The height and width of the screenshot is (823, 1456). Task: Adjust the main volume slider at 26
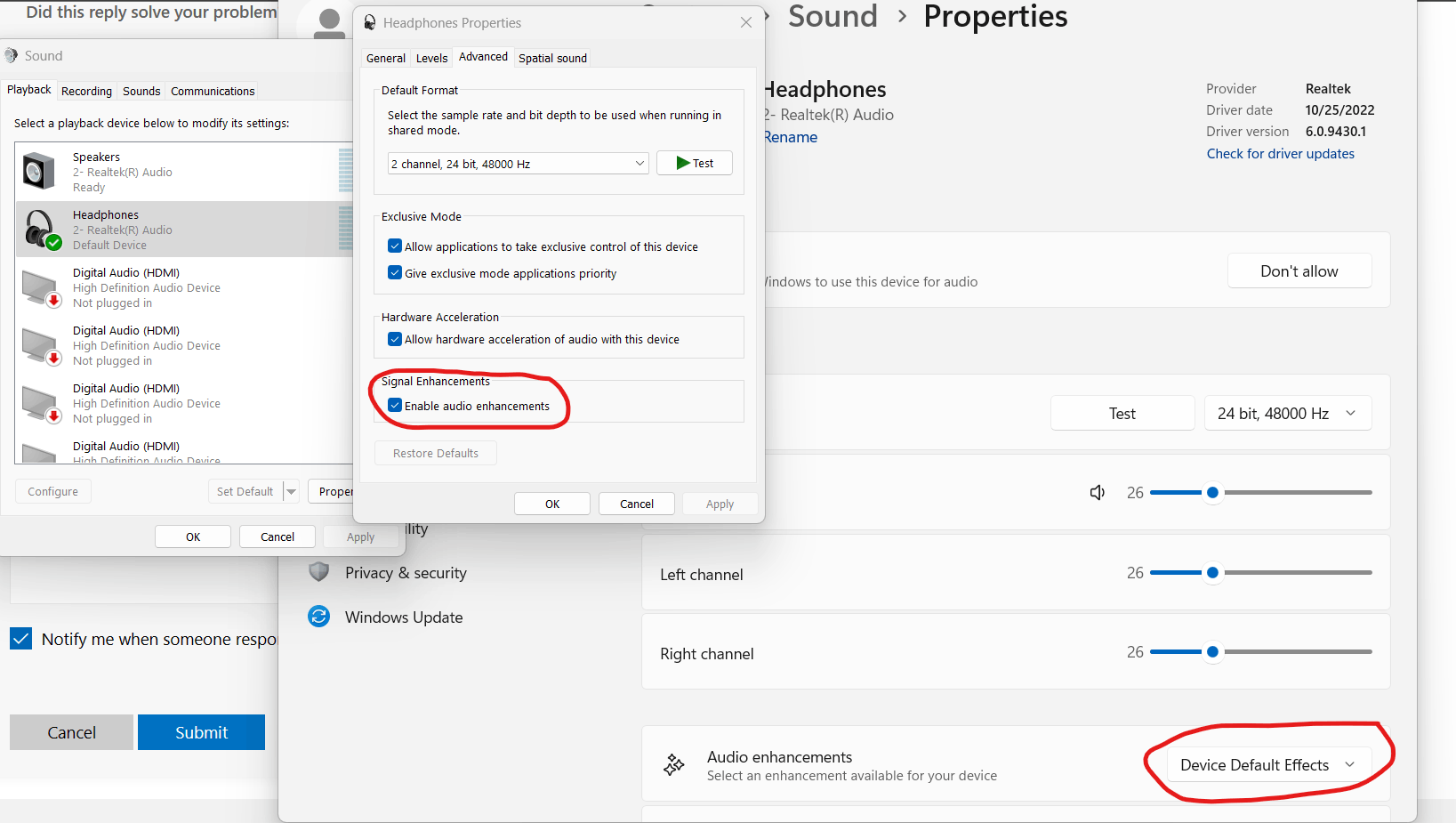pyautogui.click(x=1260, y=492)
